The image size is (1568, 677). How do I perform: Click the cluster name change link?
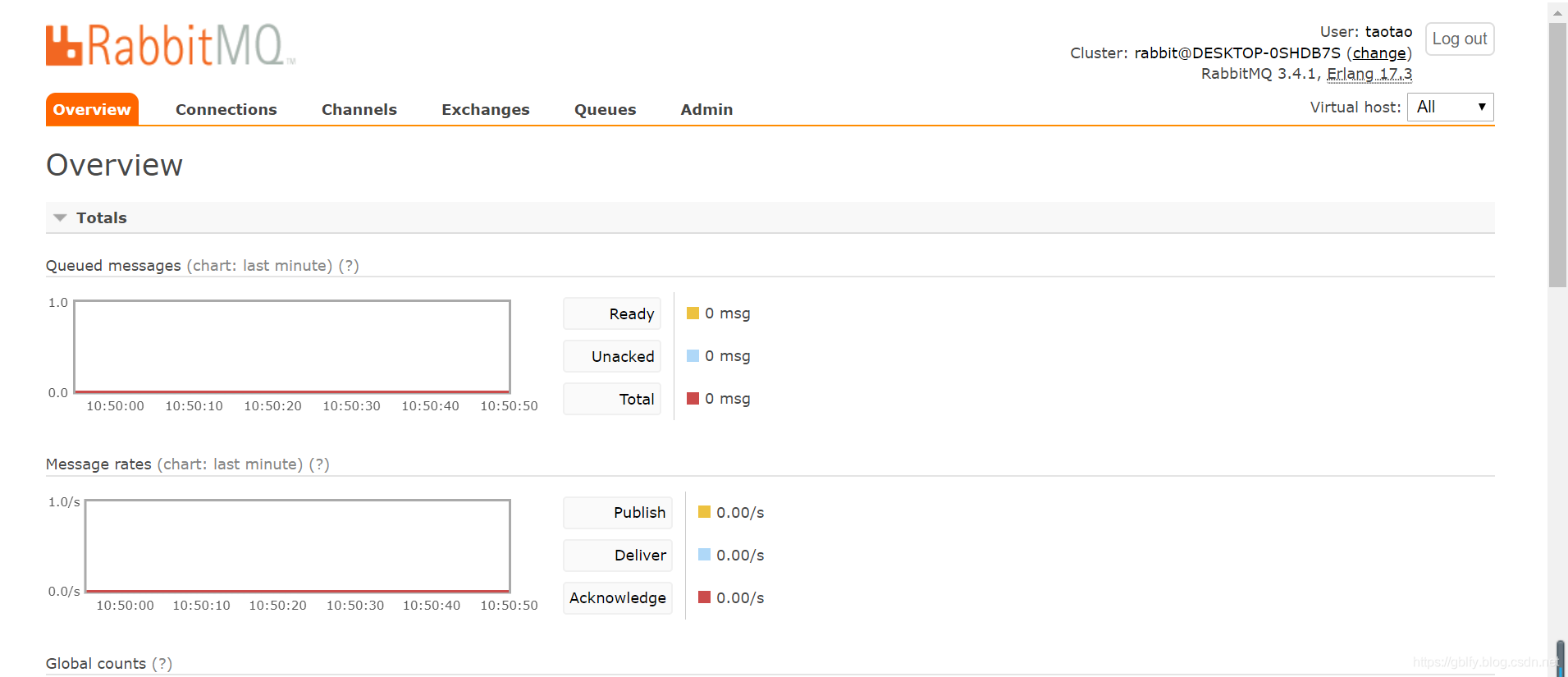[1379, 53]
